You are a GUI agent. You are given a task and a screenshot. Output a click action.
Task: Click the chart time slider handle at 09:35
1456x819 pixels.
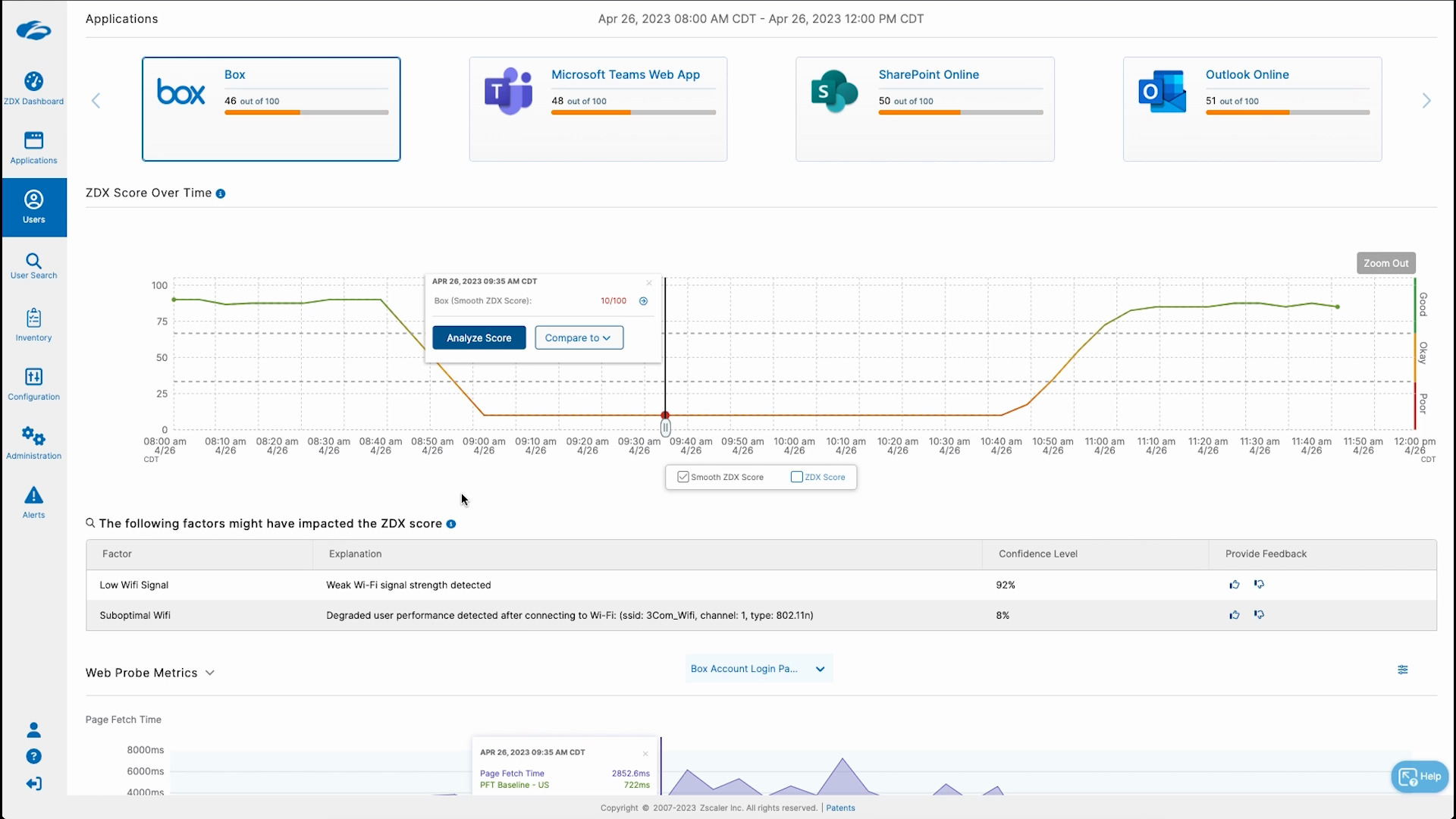click(665, 429)
